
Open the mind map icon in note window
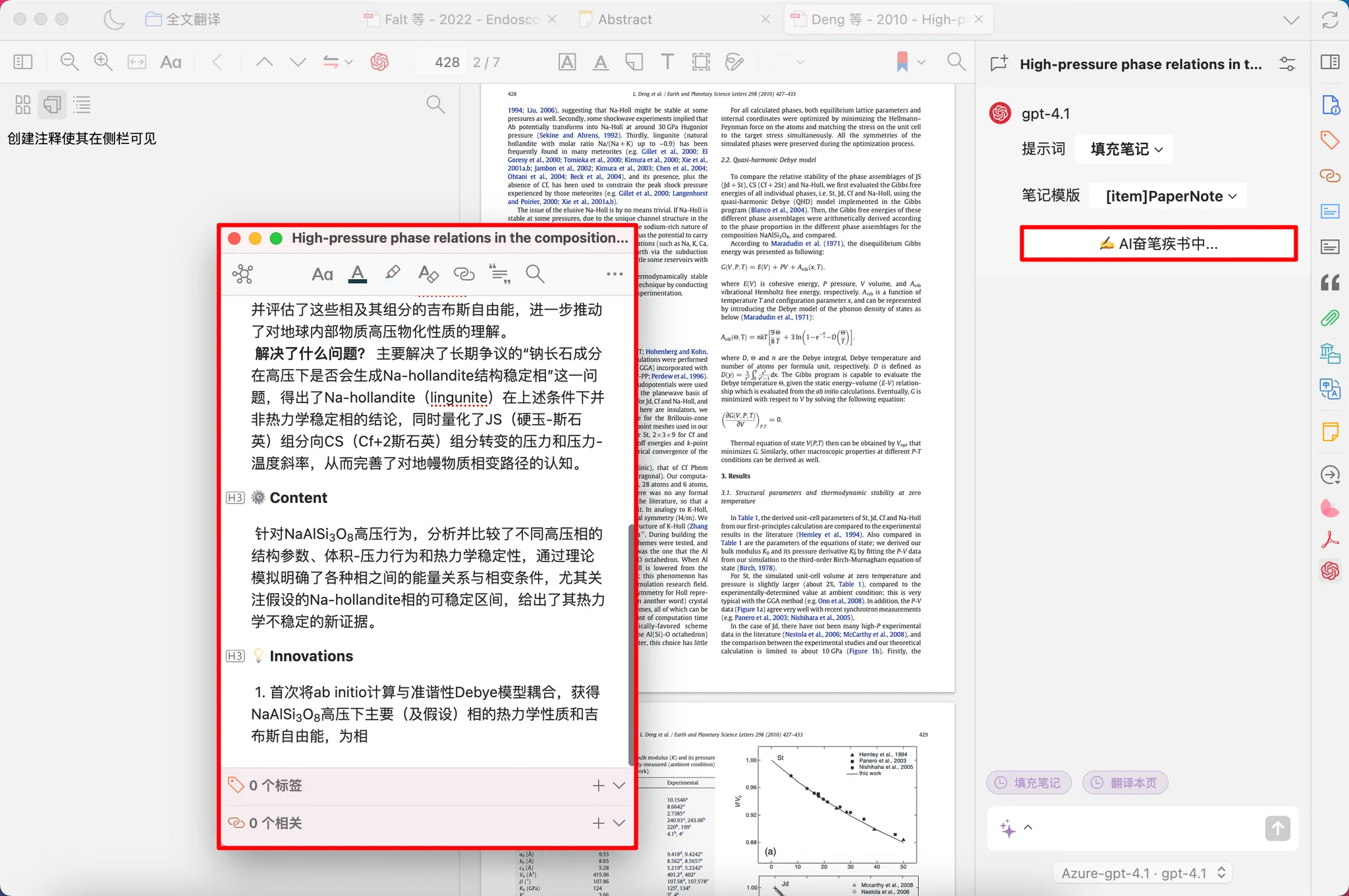tap(243, 274)
